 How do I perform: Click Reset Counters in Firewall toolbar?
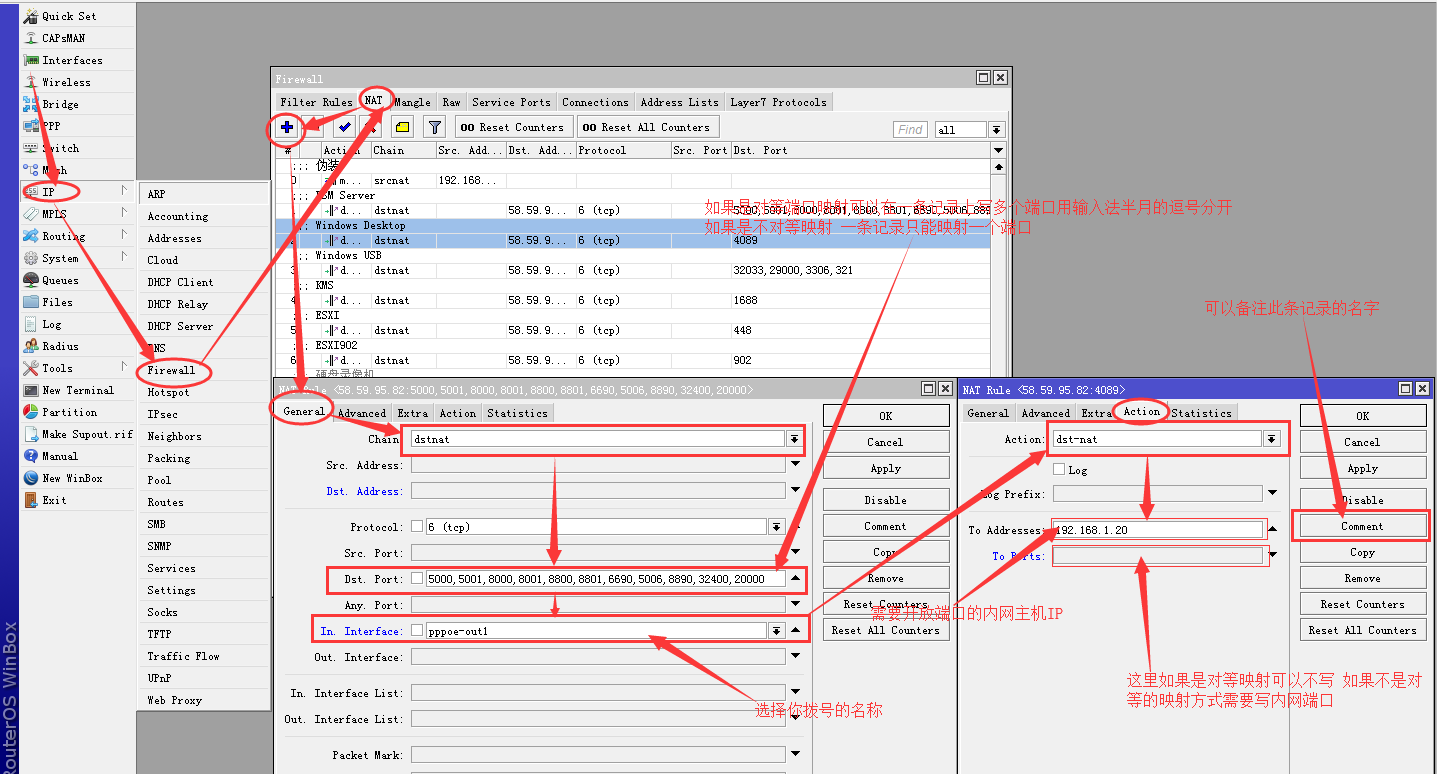[x=514, y=127]
